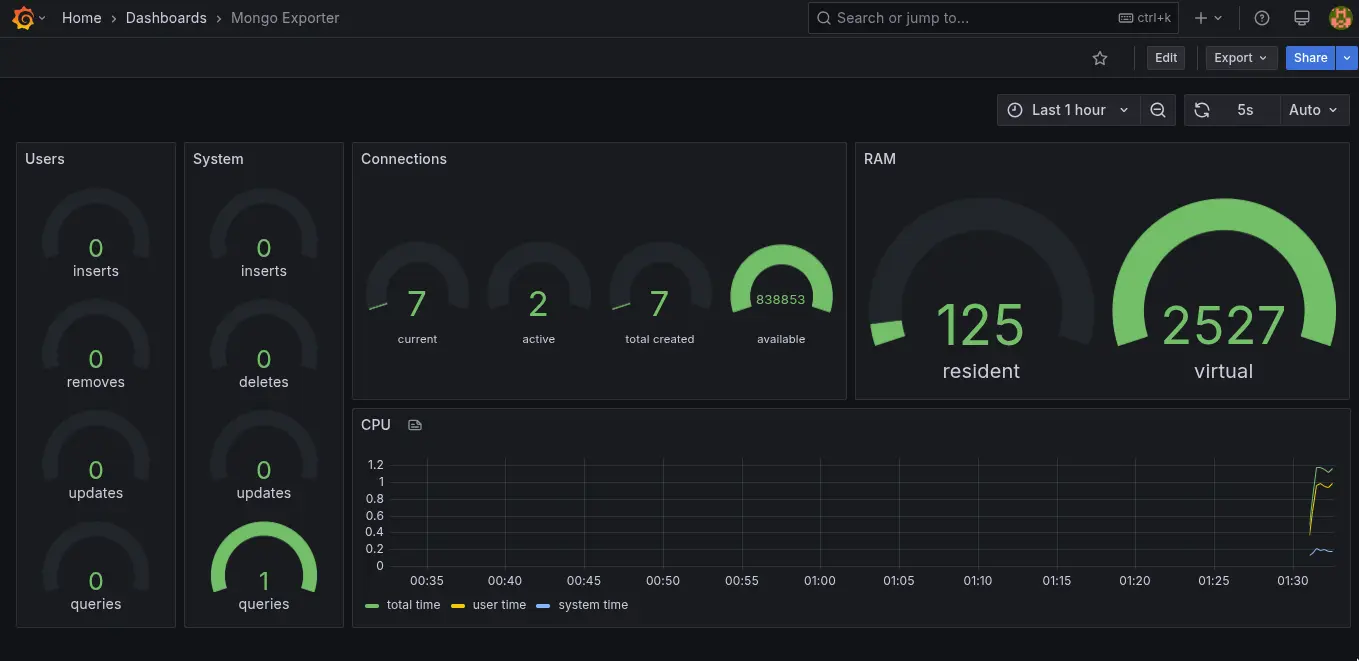Open the CPU panel description icon
The width and height of the screenshot is (1359, 661).
tap(415, 424)
